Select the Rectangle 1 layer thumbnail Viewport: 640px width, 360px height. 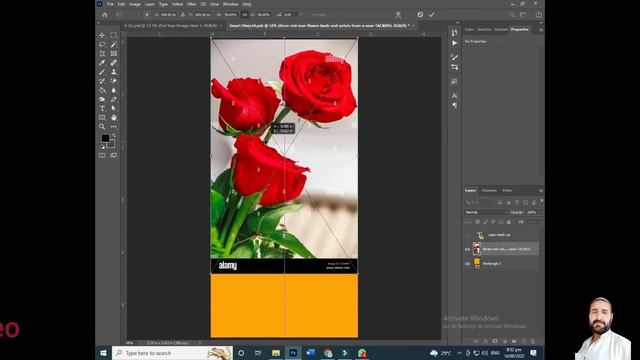[x=477, y=263]
